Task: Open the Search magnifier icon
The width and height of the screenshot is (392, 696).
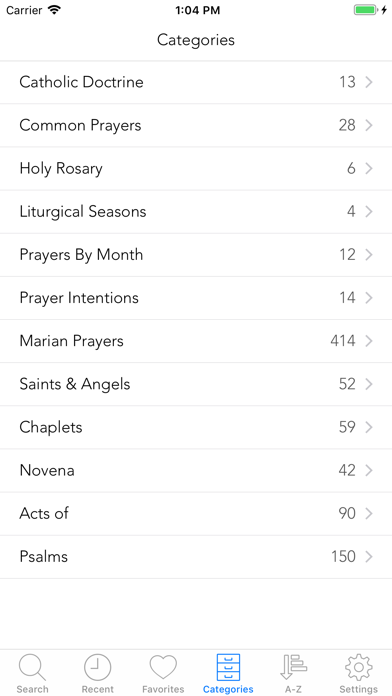Action: [x=32, y=668]
